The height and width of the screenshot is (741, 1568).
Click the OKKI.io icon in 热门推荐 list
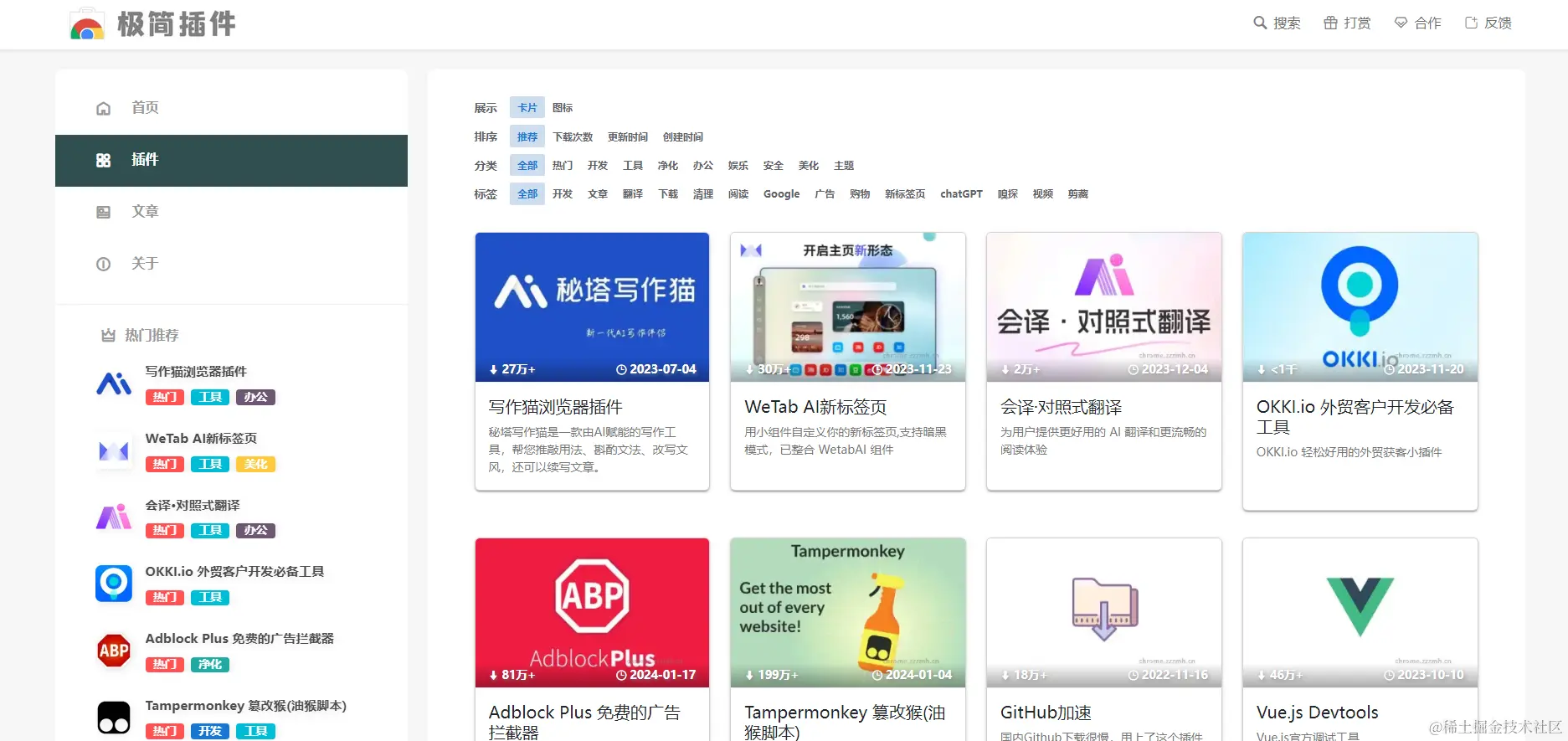[x=114, y=584]
